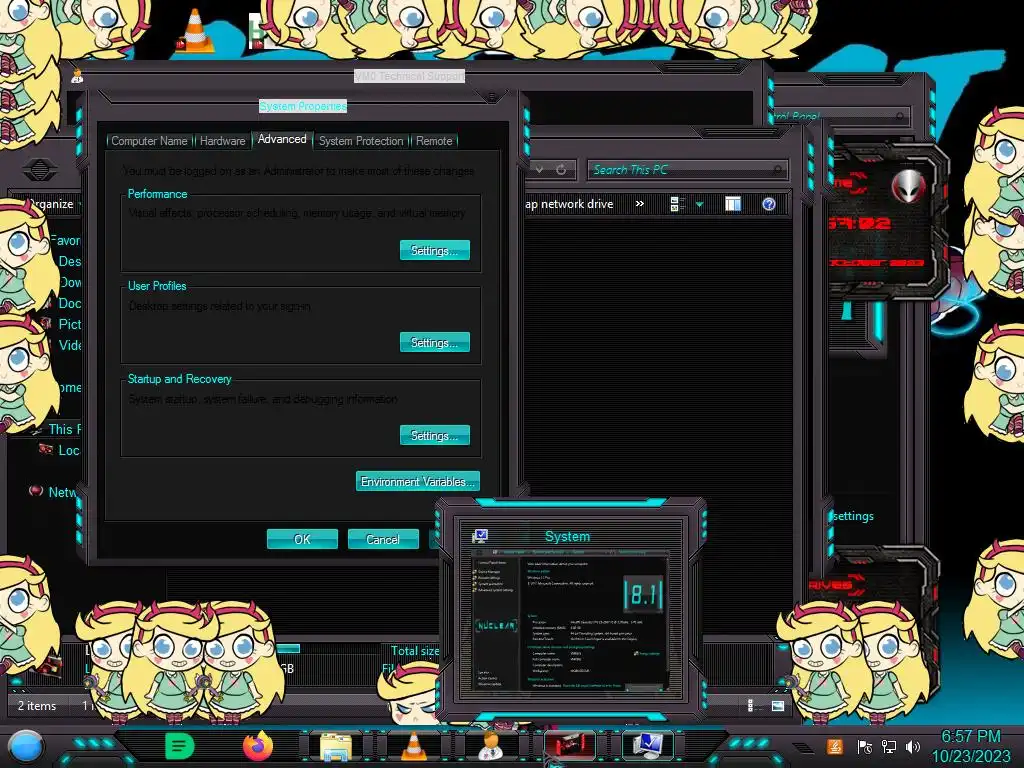
Task: Open the VLC desktop shortcut icon
Action: coord(195,31)
